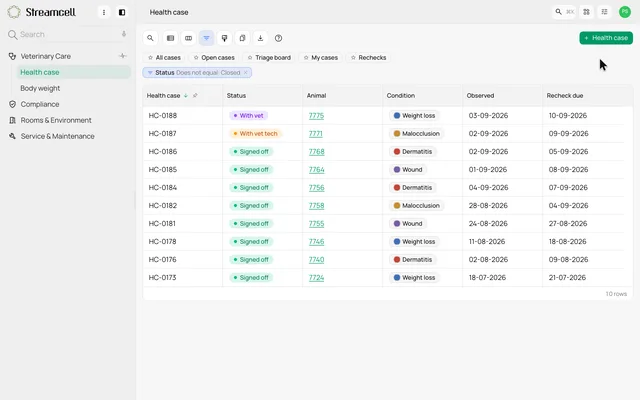640x400 pixels.
Task: Click the apps grid icon in header
Action: 586,12
